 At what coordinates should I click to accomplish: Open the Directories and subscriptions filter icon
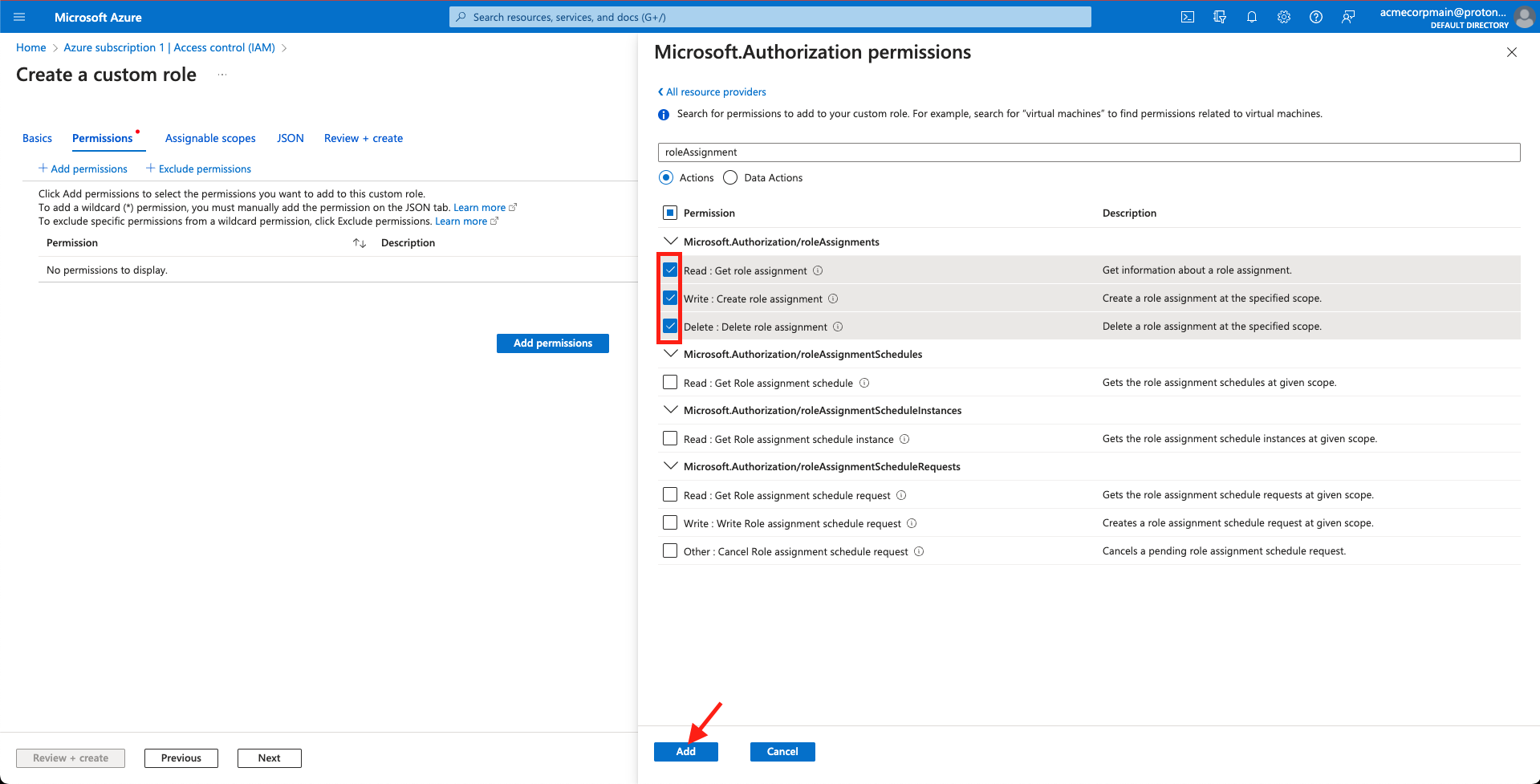pyautogui.click(x=1220, y=17)
